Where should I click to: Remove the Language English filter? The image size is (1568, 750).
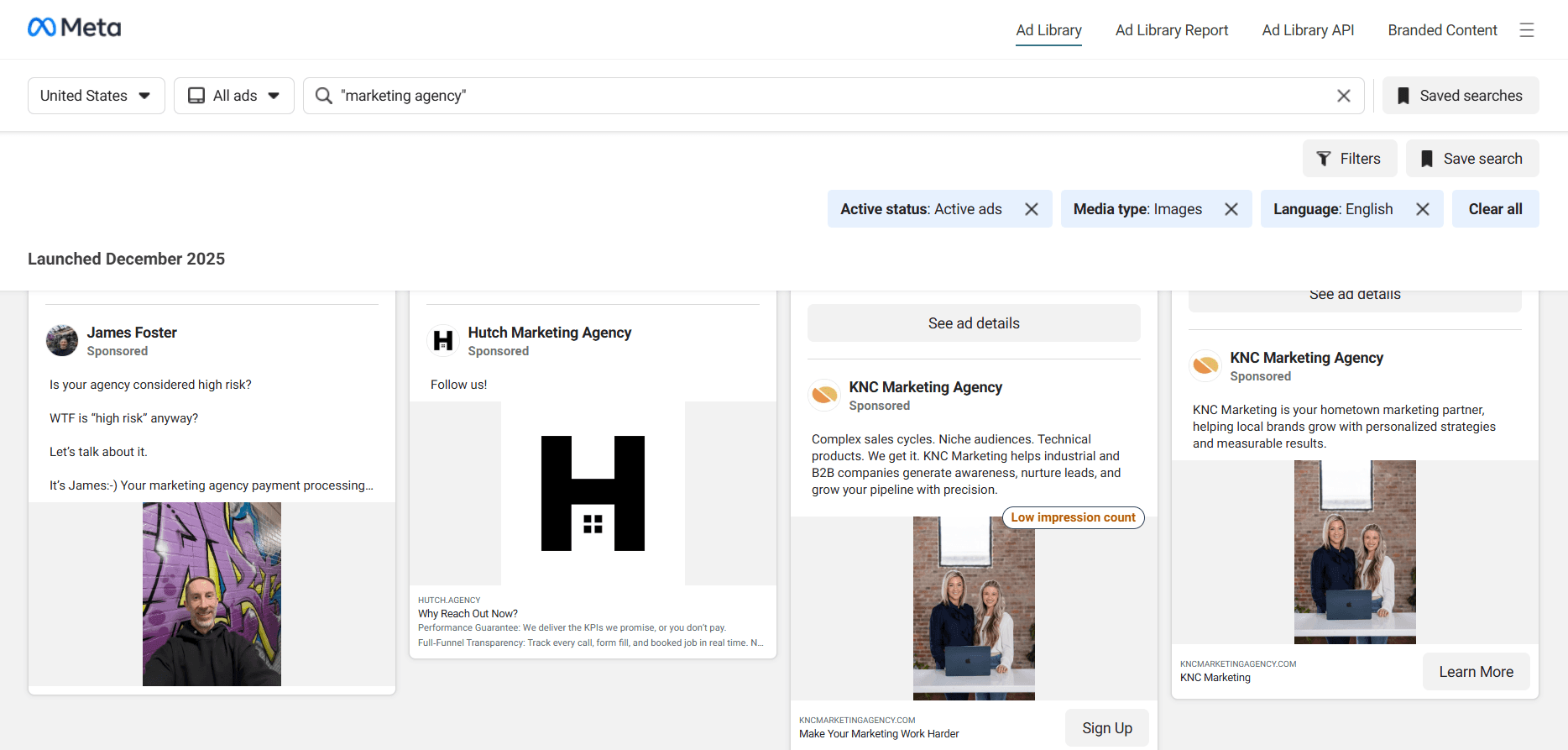1423,209
